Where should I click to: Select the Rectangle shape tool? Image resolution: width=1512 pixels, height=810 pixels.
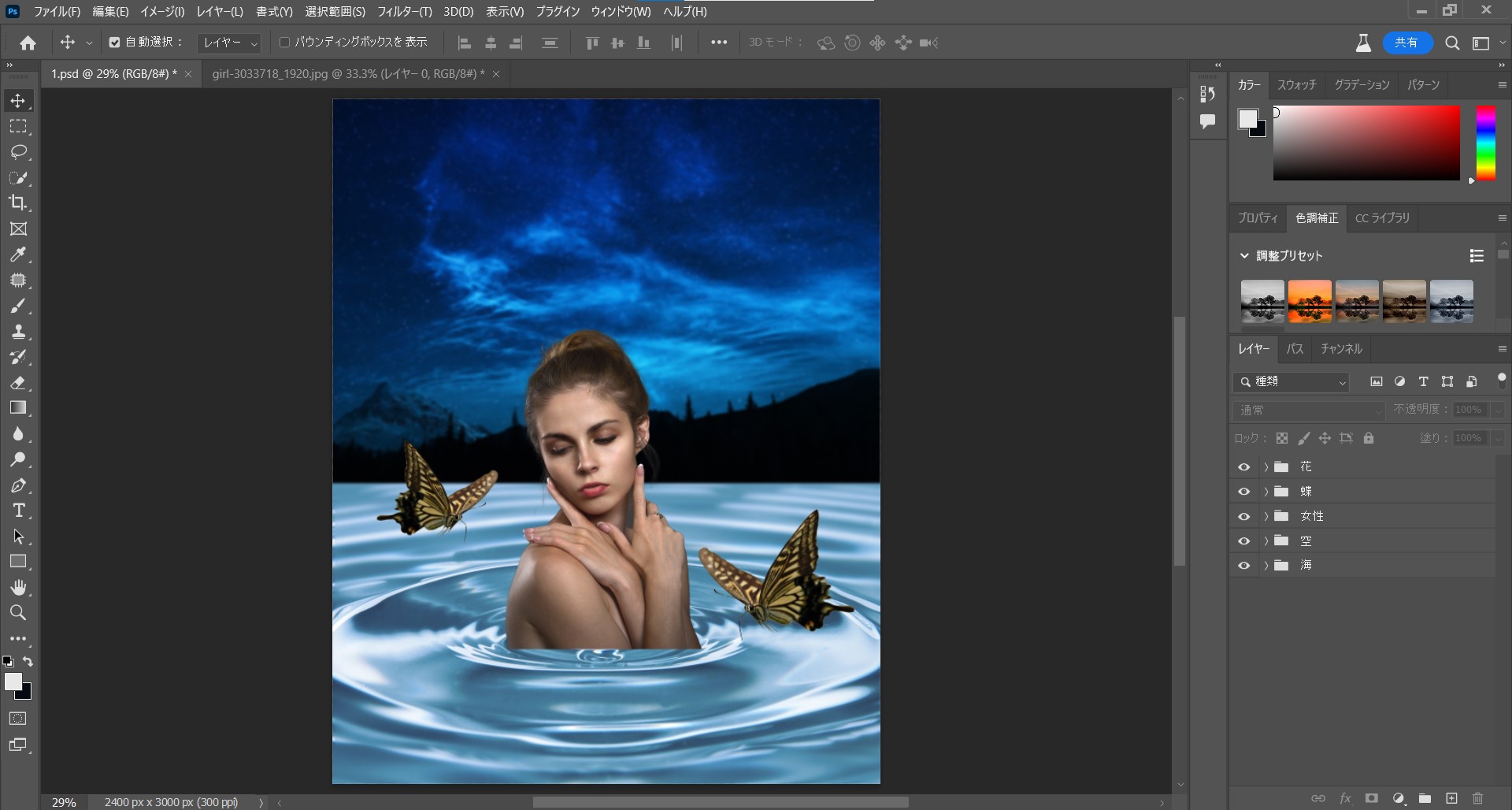pos(18,562)
